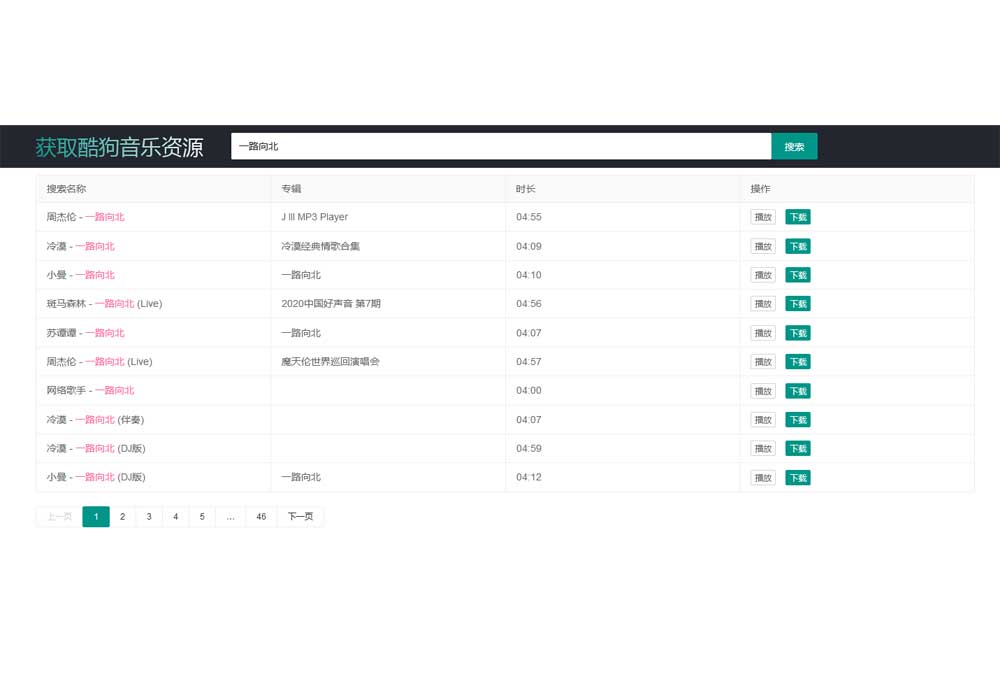Play 周杰伦 - 一路向北 from J III MP3 Player
Image resolution: width=1000 pixels, height=693 pixels.
click(763, 217)
